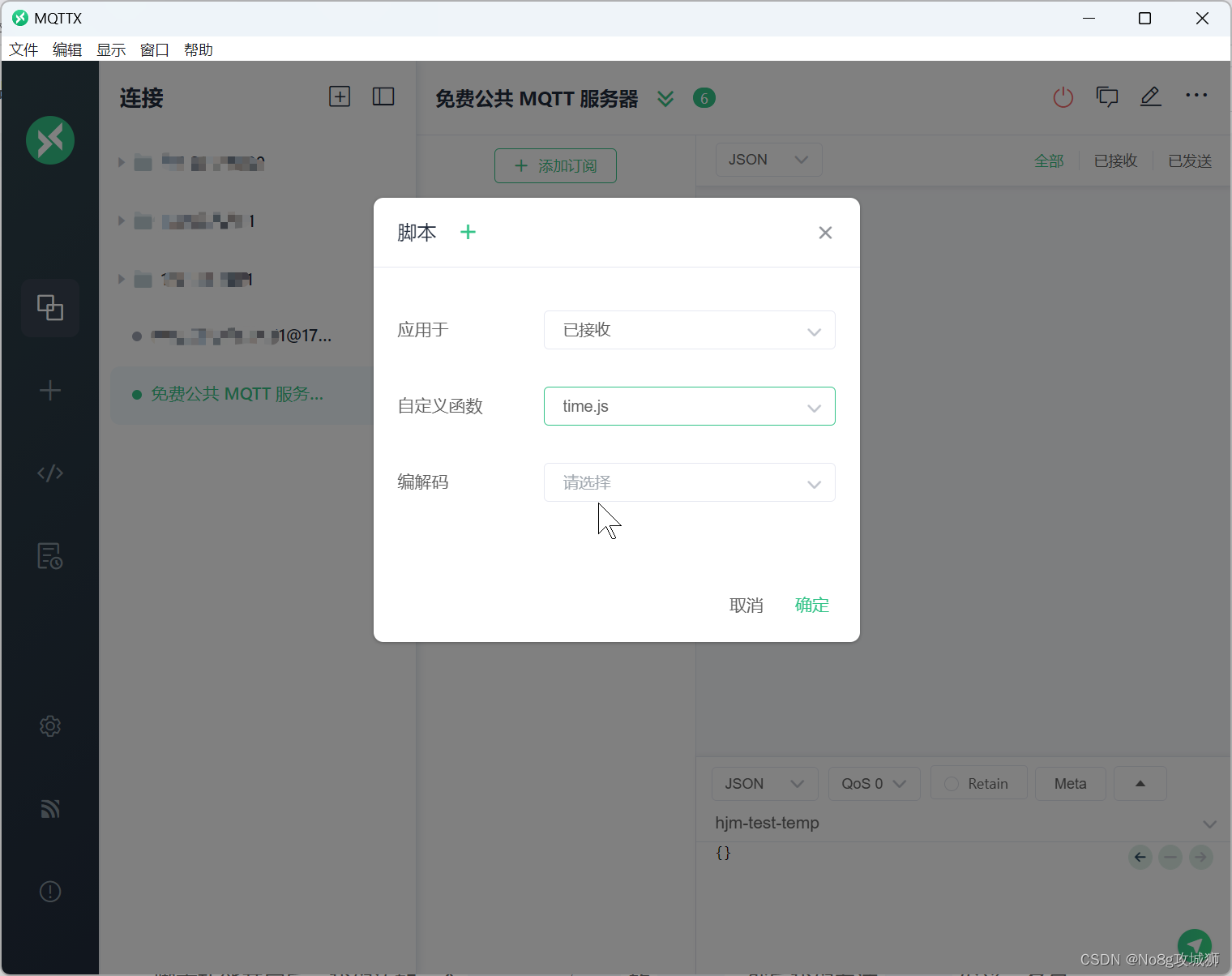Expand the third connection folder
The height and width of the screenshot is (976, 1232).
(122, 279)
